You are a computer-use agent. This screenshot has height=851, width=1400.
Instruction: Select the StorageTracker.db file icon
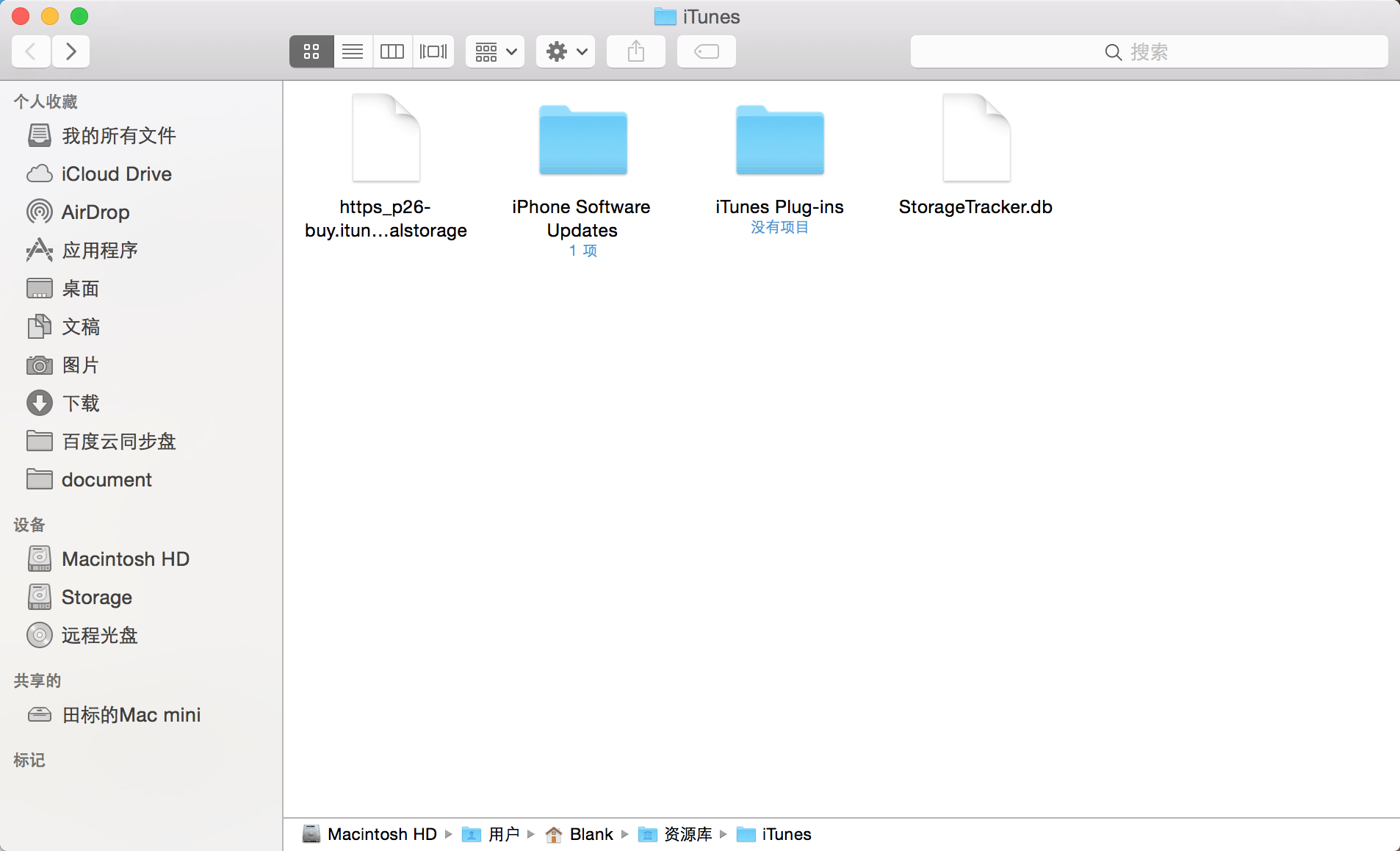977,138
